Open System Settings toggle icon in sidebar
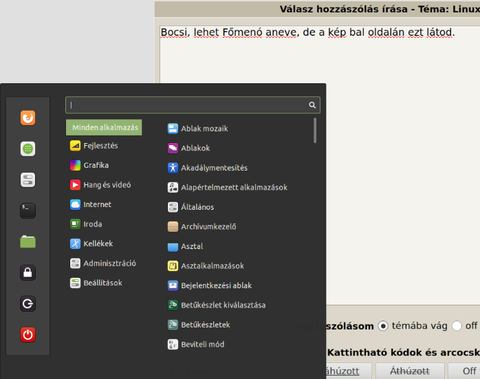The image size is (480, 379). 28,180
